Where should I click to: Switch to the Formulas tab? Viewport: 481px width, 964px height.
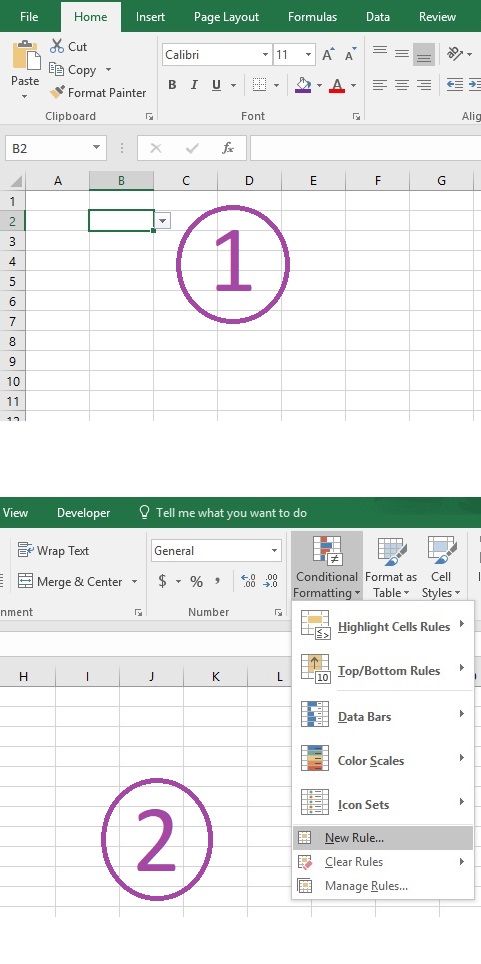click(312, 17)
